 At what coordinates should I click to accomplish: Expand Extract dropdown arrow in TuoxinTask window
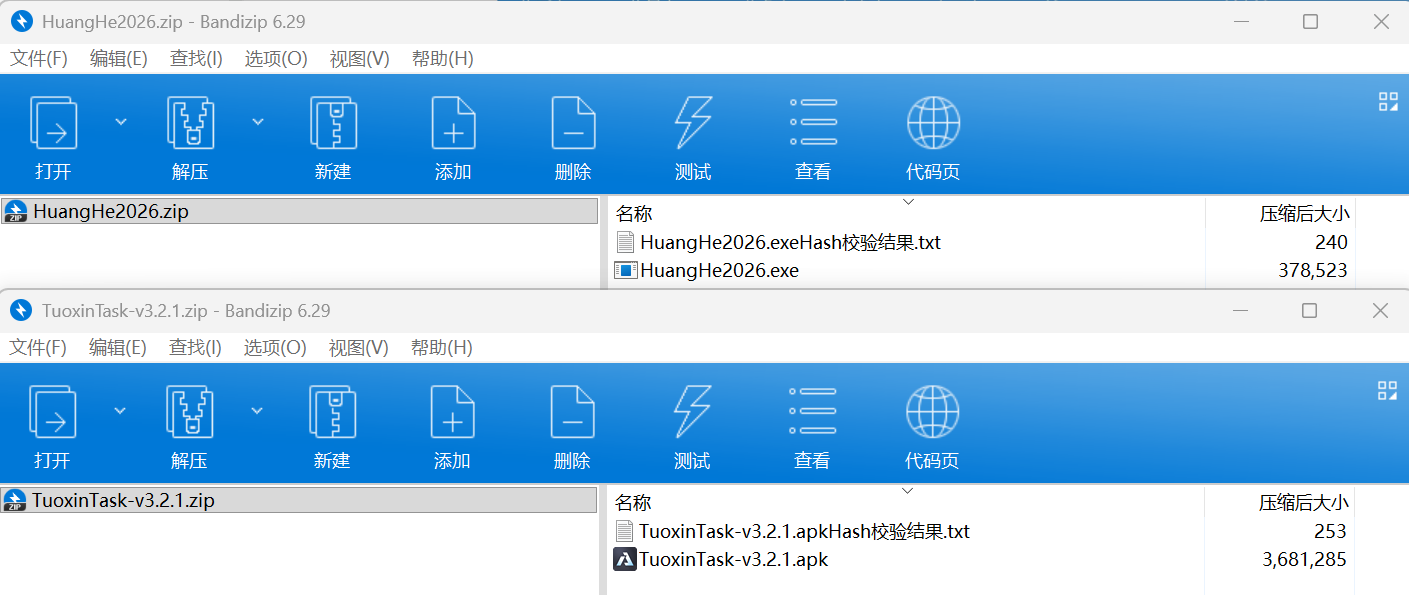click(x=257, y=411)
